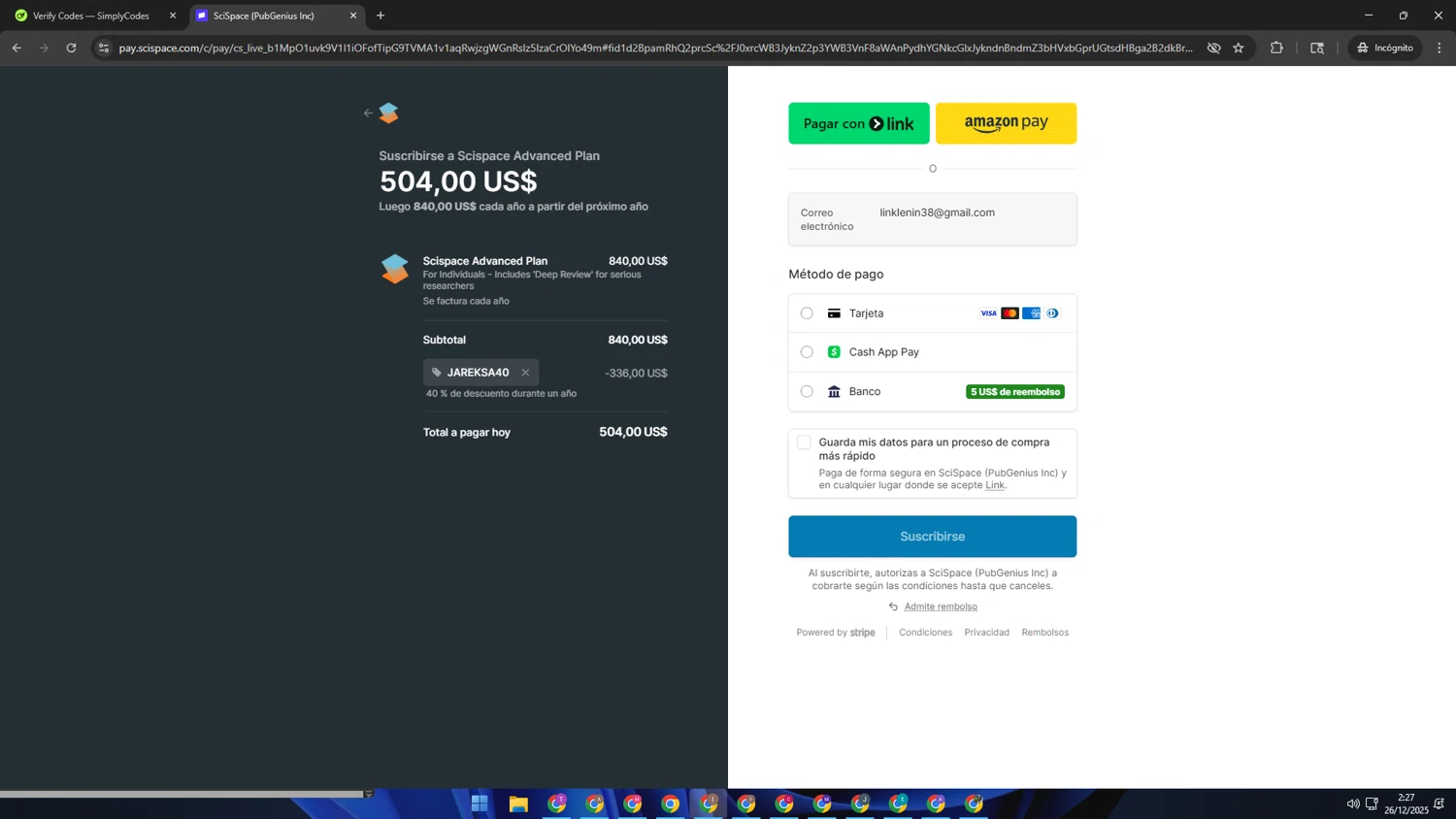The height and width of the screenshot is (819, 1456).
Task: Click the 5 US$ de reembolso badge
Action: (x=1015, y=392)
